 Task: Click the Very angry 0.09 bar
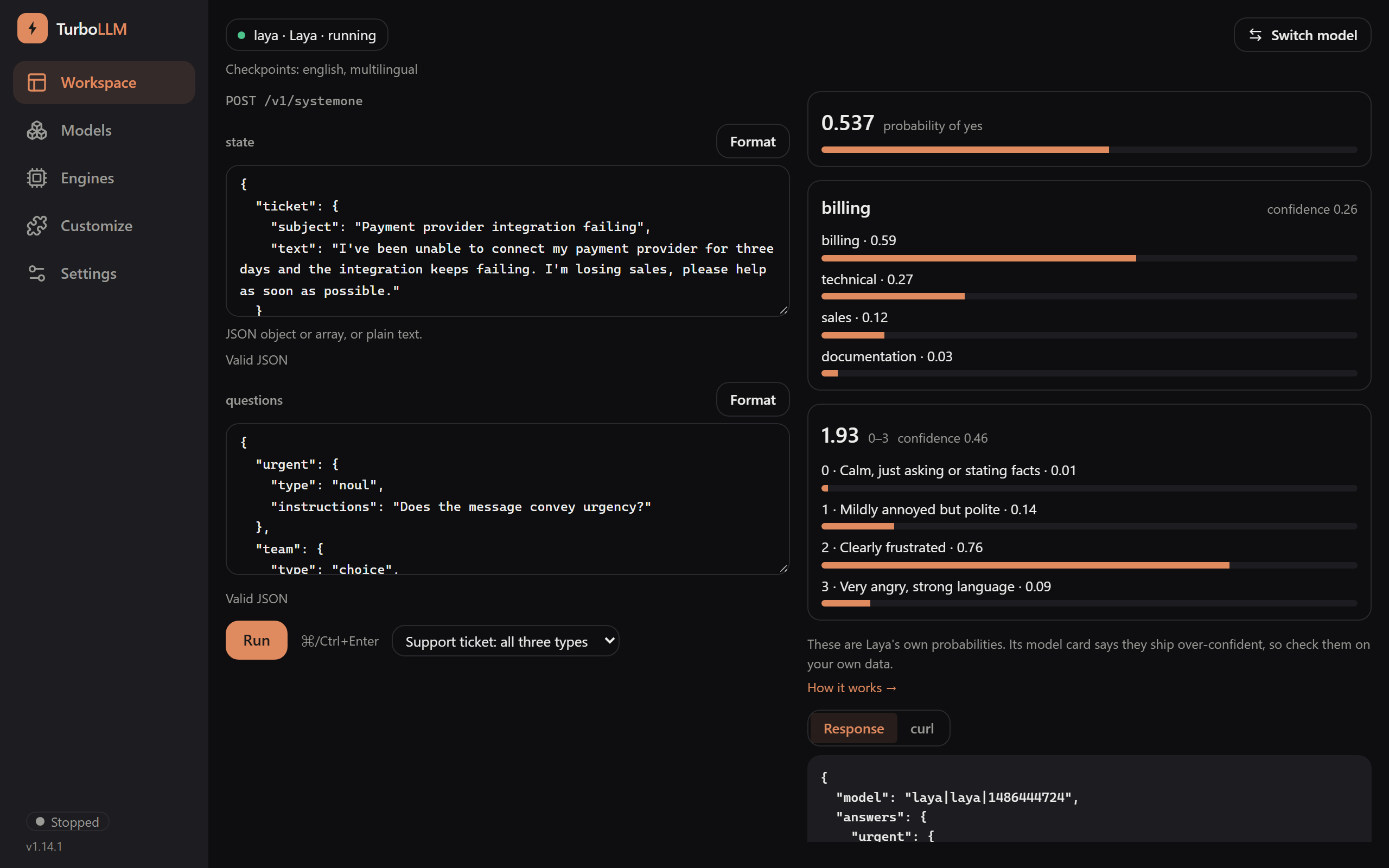(1089, 603)
